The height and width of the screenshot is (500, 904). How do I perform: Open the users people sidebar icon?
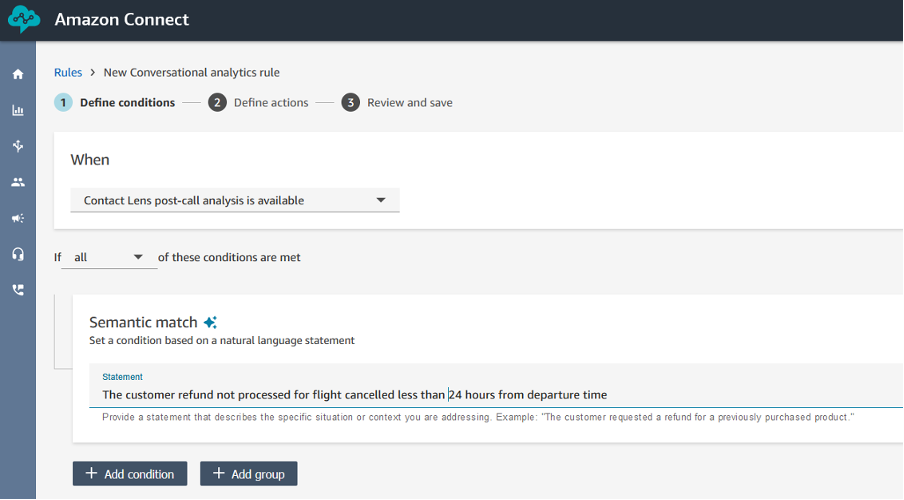click(18, 182)
